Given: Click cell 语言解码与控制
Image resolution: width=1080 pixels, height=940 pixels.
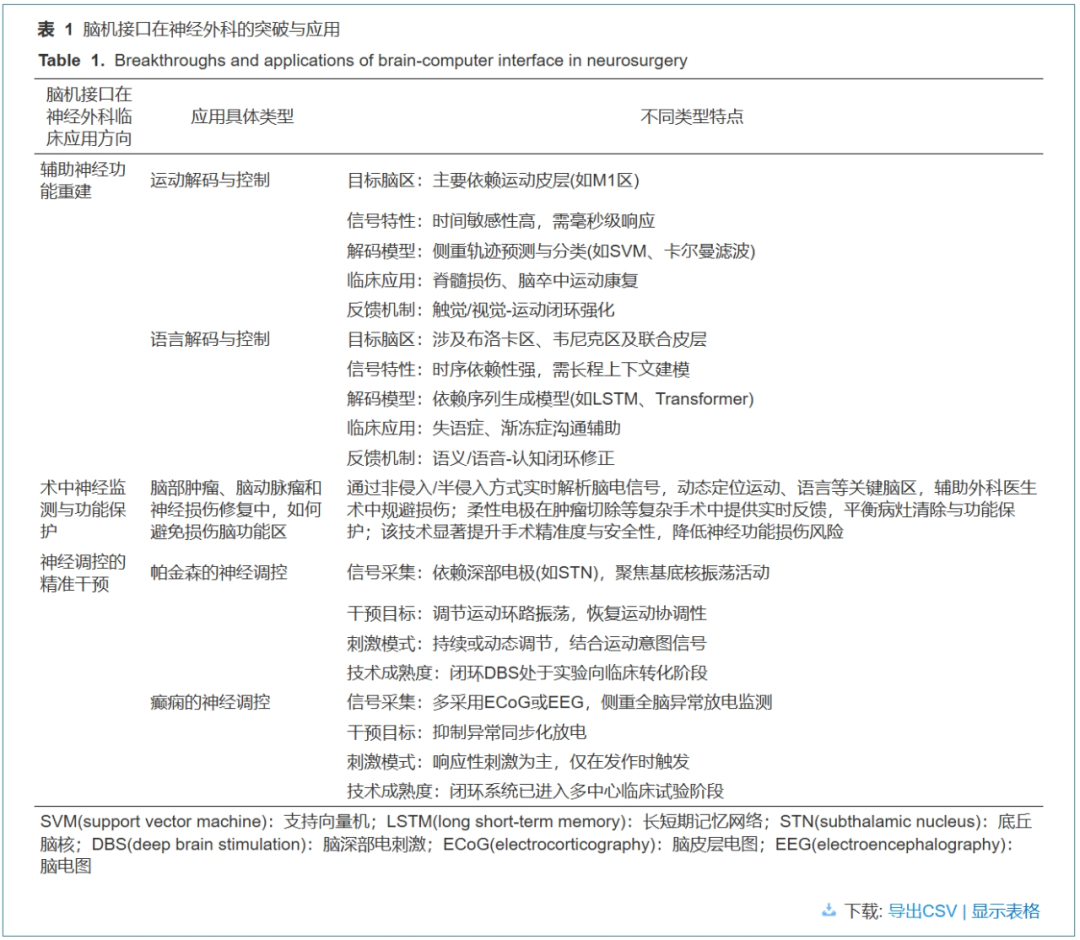Looking at the screenshot, I should (x=210, y=340).
